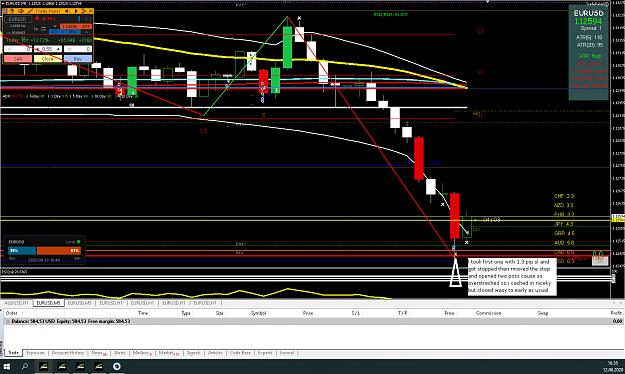
Task: Open the Journal tab in the terminal
Action: pyautogui.click(x=287, y=353)
